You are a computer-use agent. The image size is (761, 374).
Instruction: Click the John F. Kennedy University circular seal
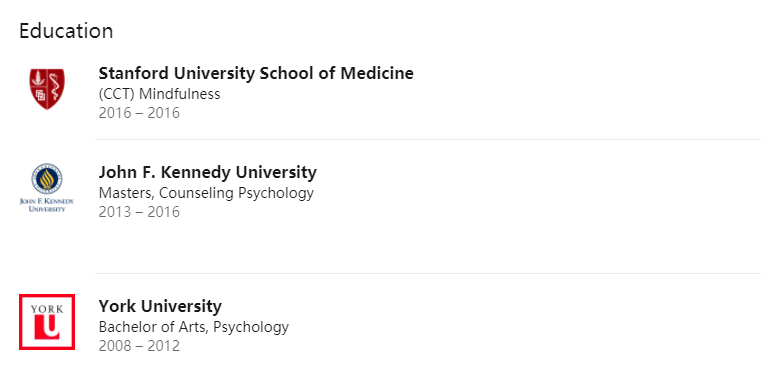47,179
